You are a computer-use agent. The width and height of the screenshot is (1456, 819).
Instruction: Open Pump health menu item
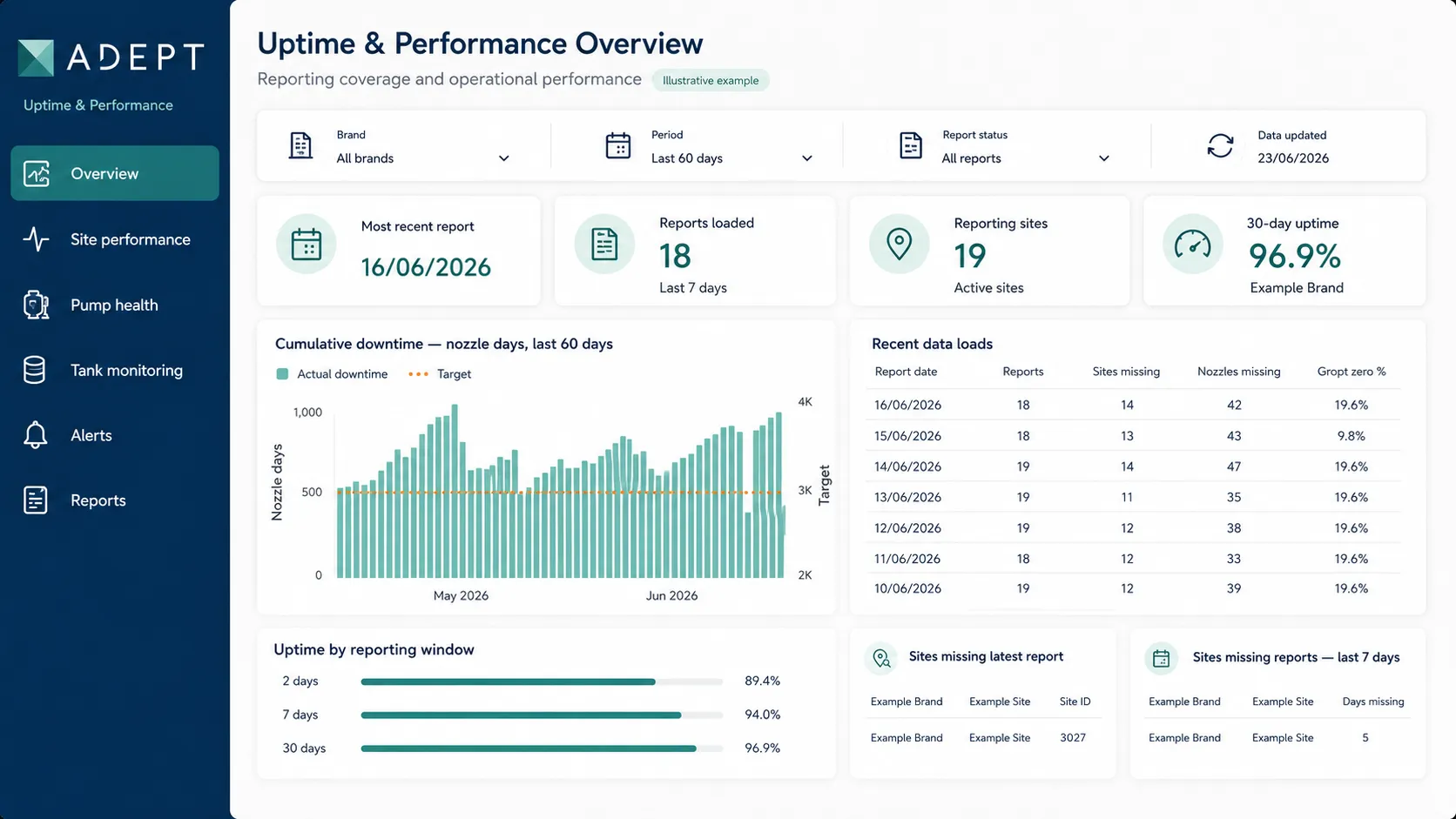pyautogui.click(x=115, y=305)
